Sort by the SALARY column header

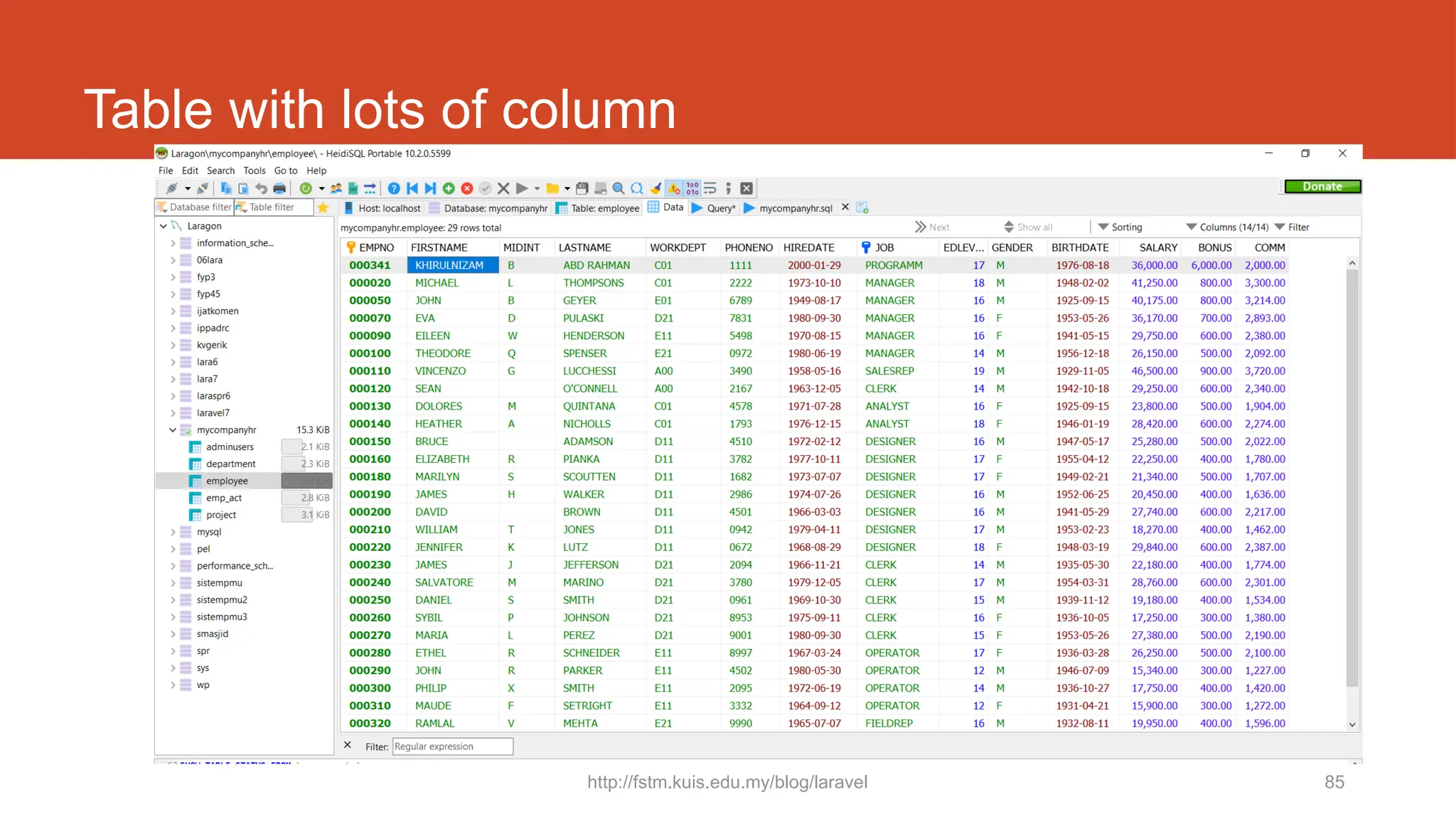click(x=1151, y=247)
